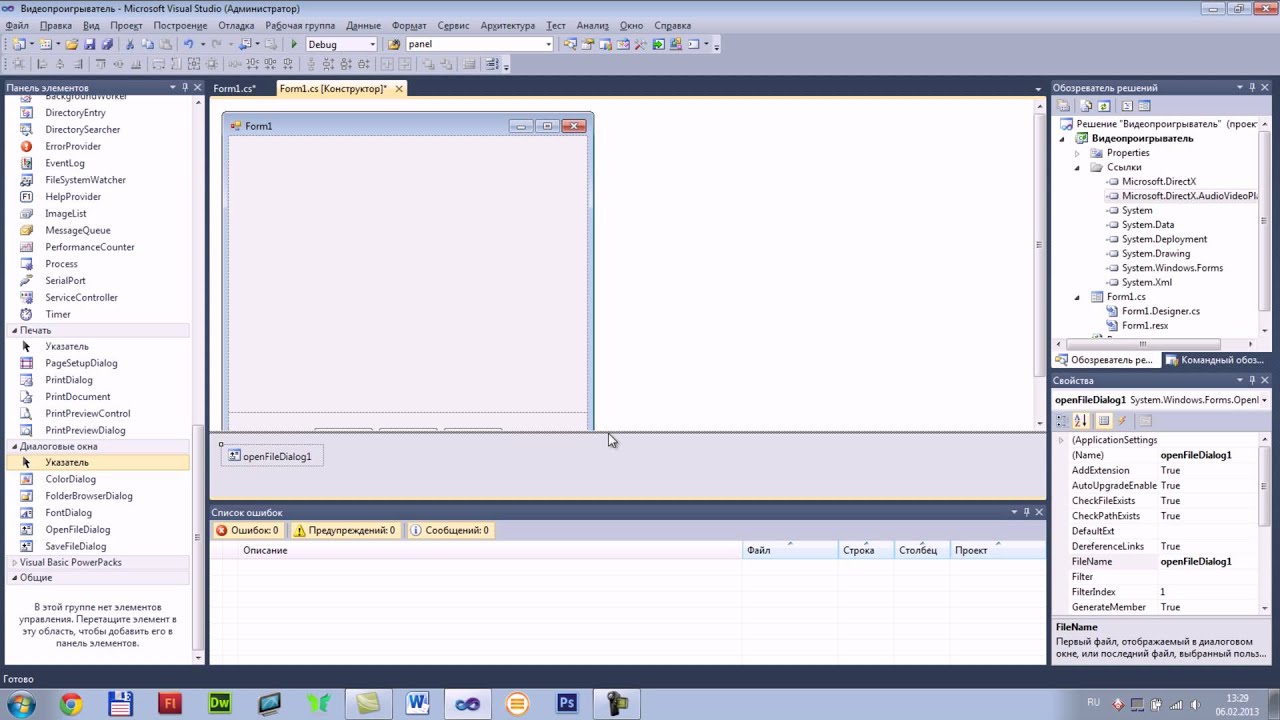Open the Построение menu
The width and height of the screenshot is (1280, 720).
(181, 25)
